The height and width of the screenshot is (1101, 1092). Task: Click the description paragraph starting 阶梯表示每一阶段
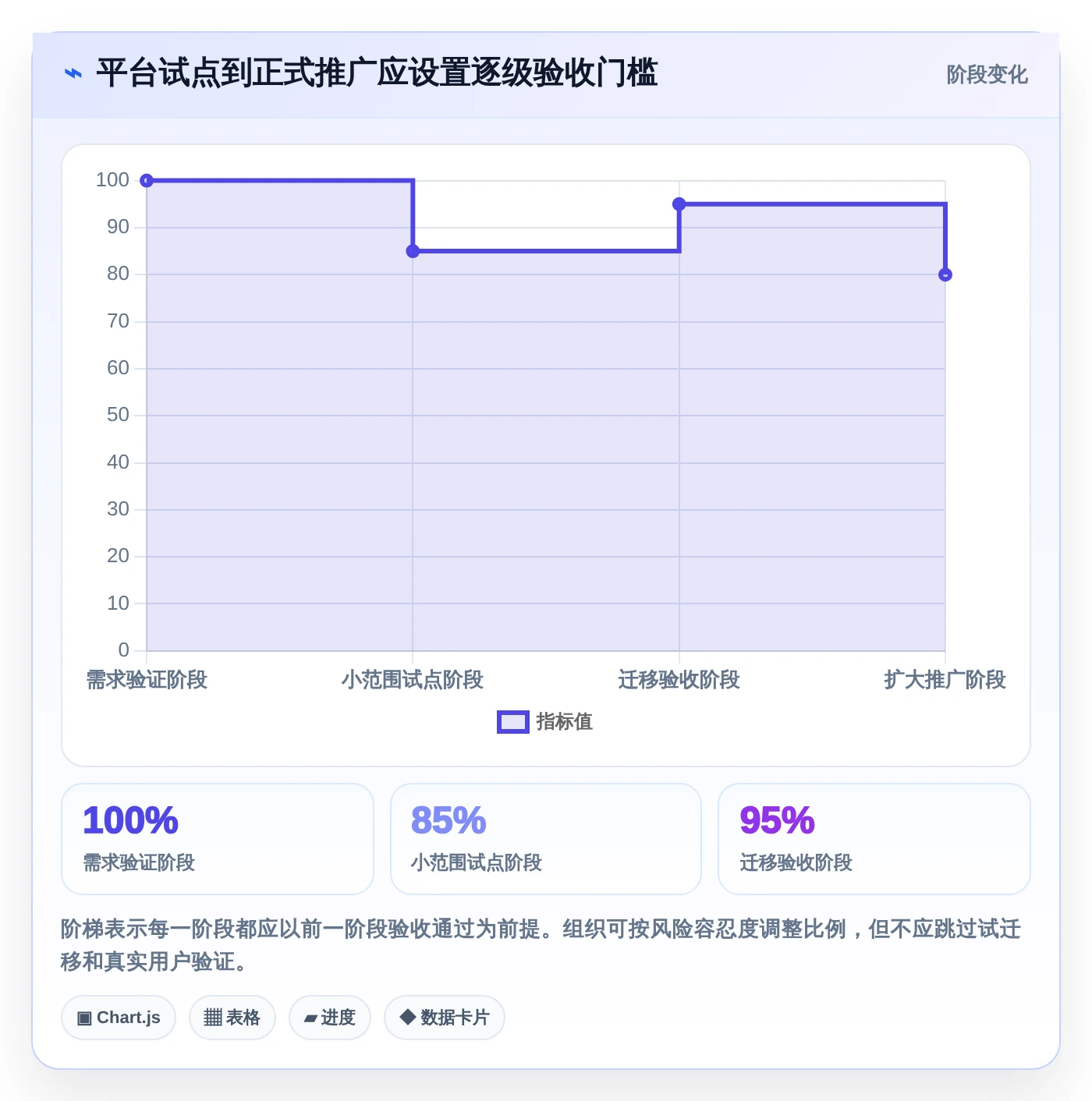(x=541, y=945)
